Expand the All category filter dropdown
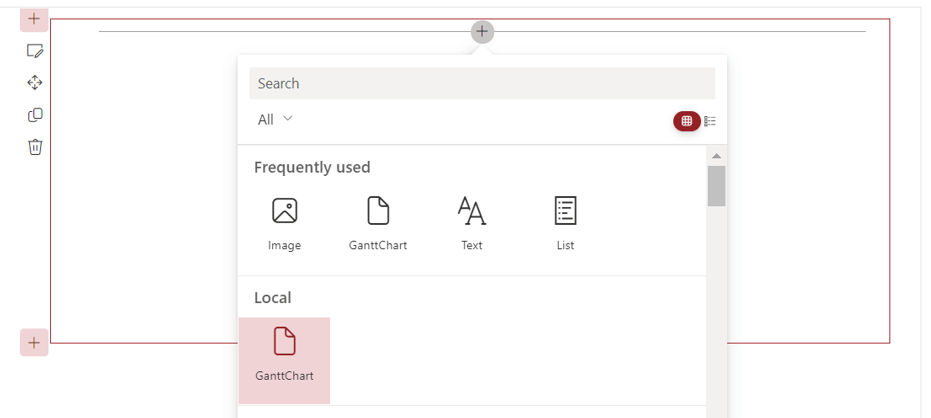 pos(275,120)
